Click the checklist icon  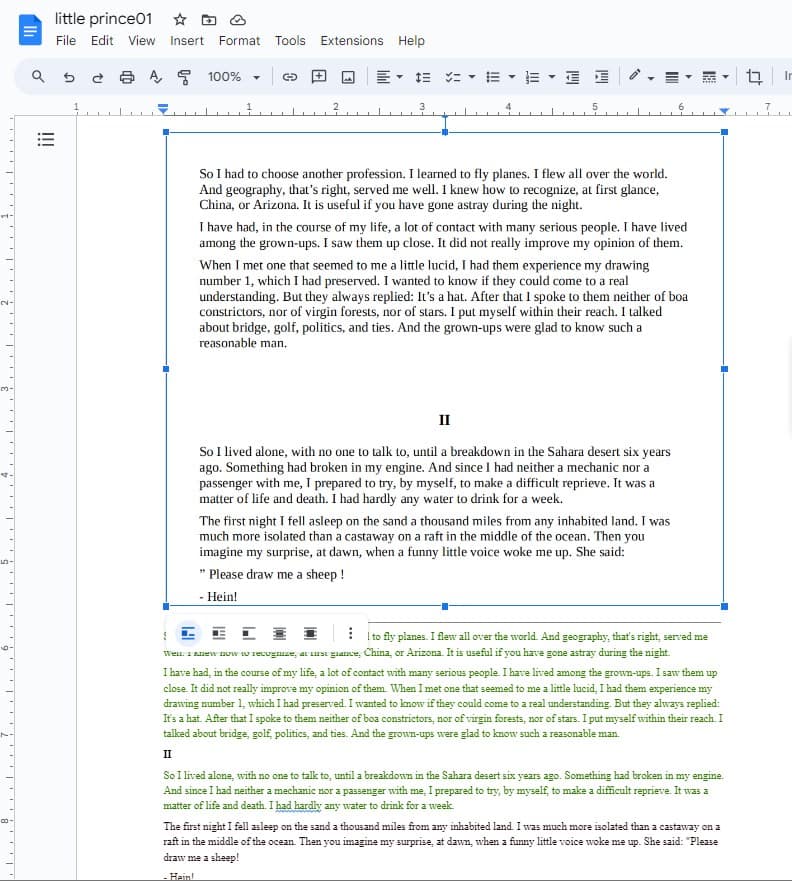[453, 77]
